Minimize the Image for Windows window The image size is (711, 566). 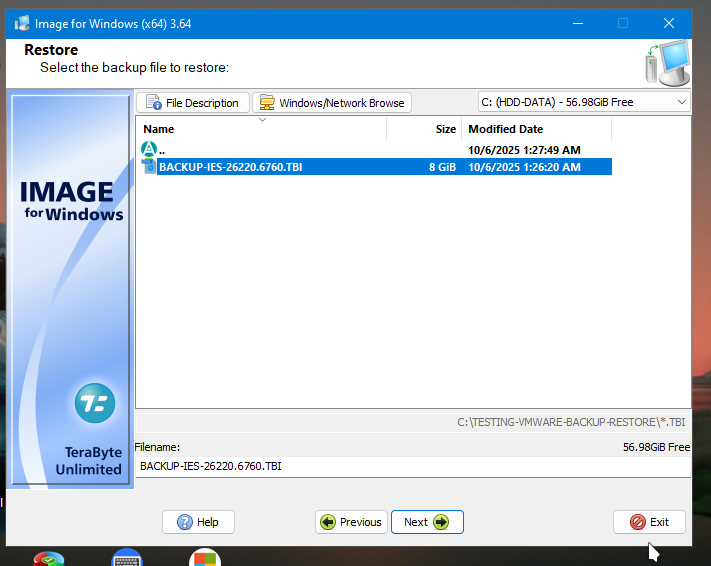coord(578,23)
